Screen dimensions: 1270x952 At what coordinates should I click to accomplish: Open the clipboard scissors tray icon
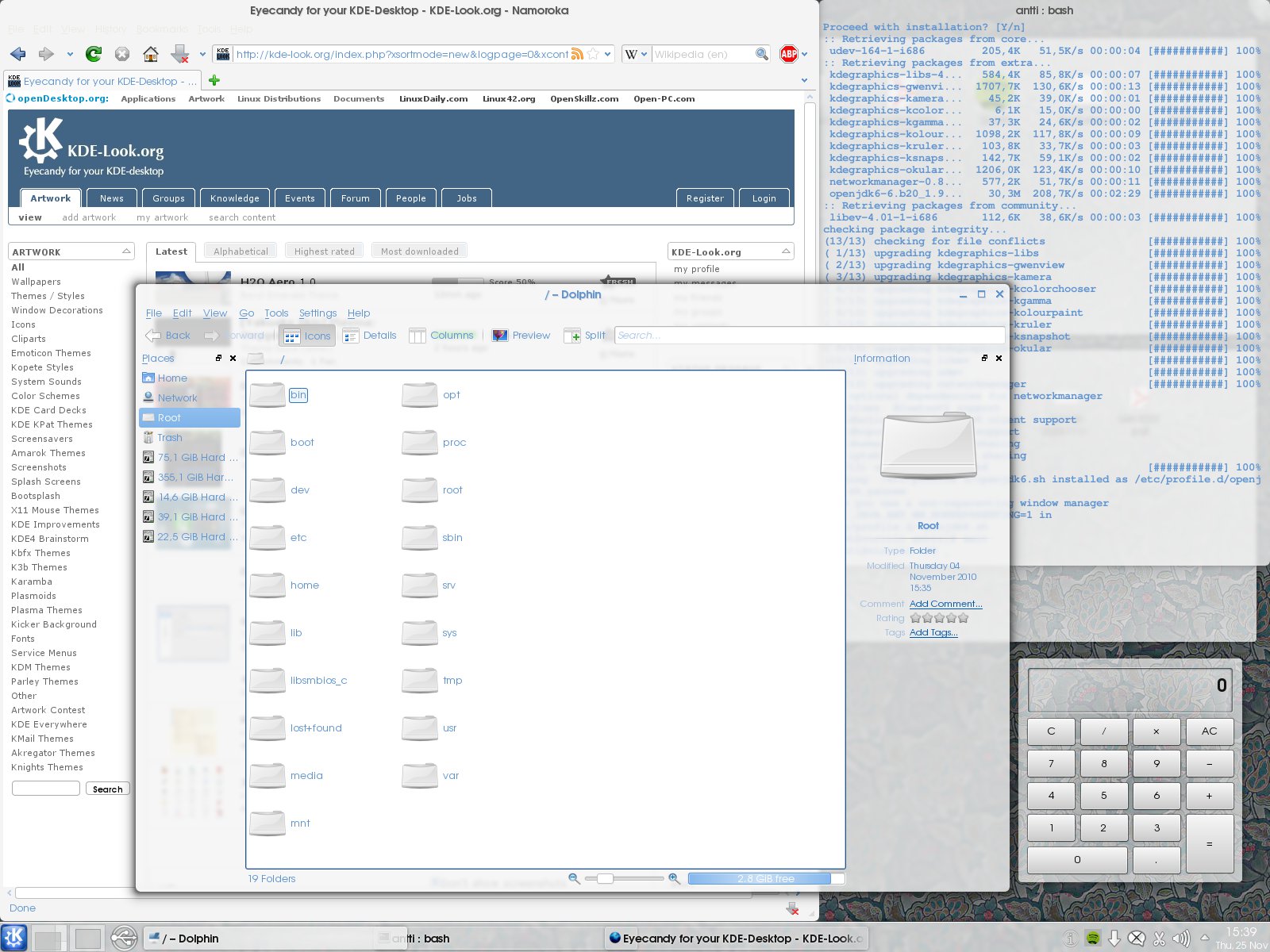point(1159,939)
